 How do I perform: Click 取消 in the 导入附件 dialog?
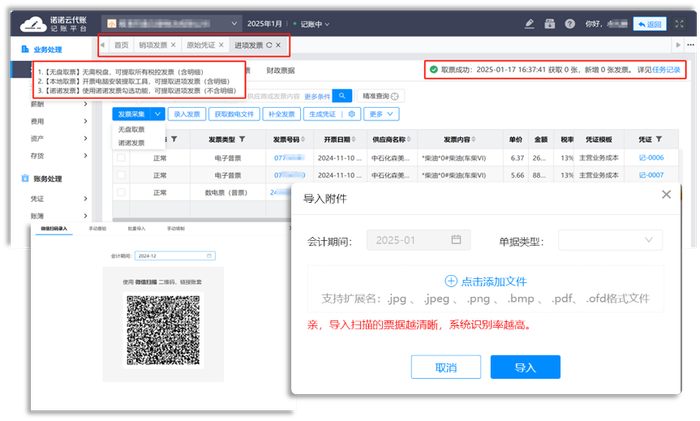pos(446,367)
